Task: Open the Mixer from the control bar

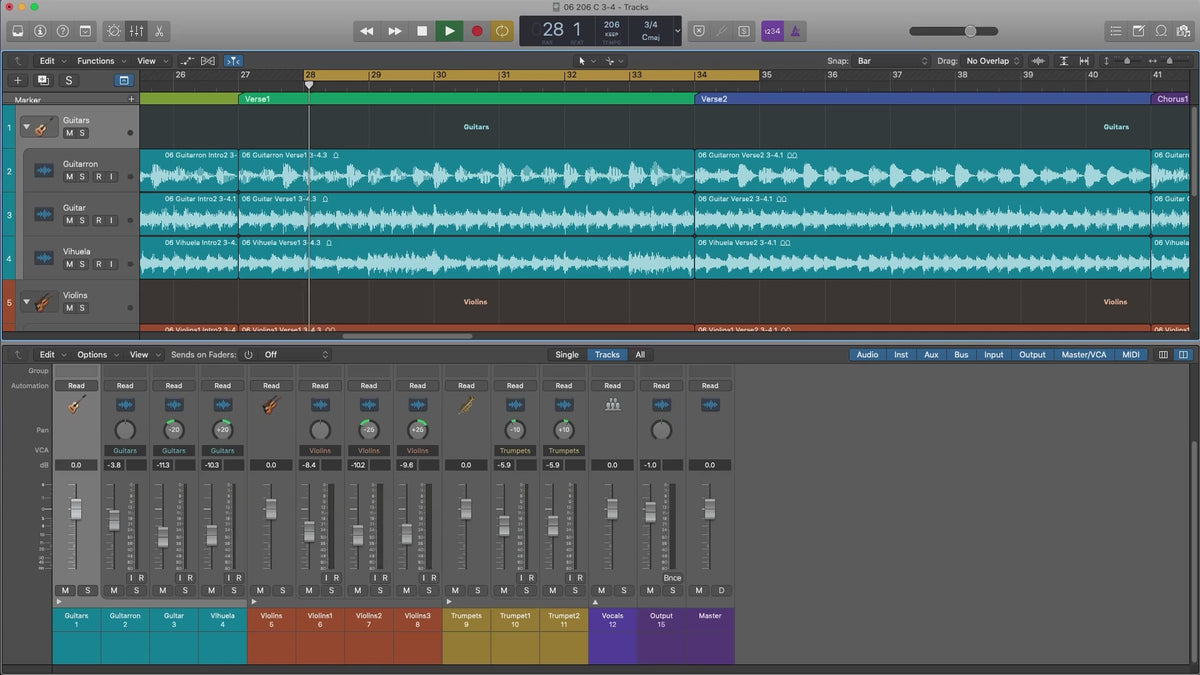Action: 137,31
